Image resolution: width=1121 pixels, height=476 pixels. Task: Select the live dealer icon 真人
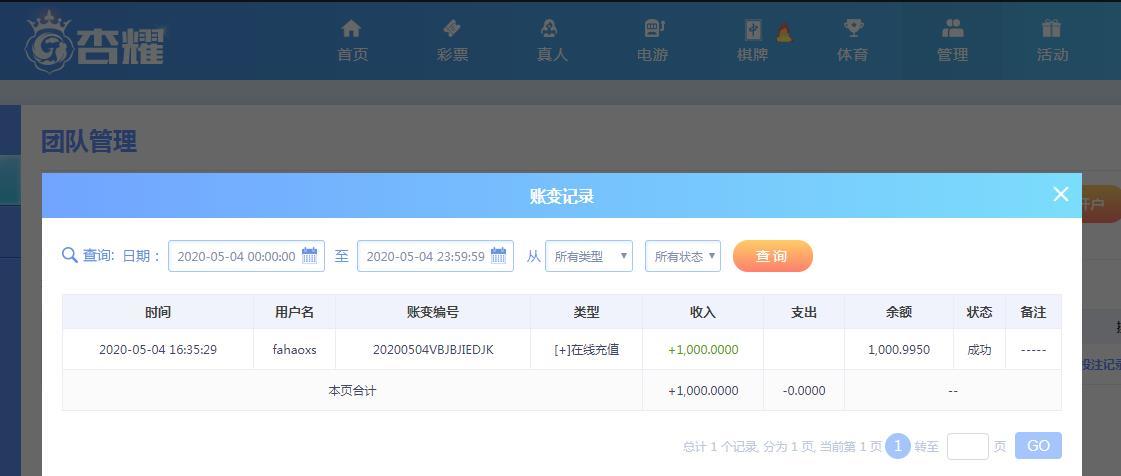[x=551, y=28]
